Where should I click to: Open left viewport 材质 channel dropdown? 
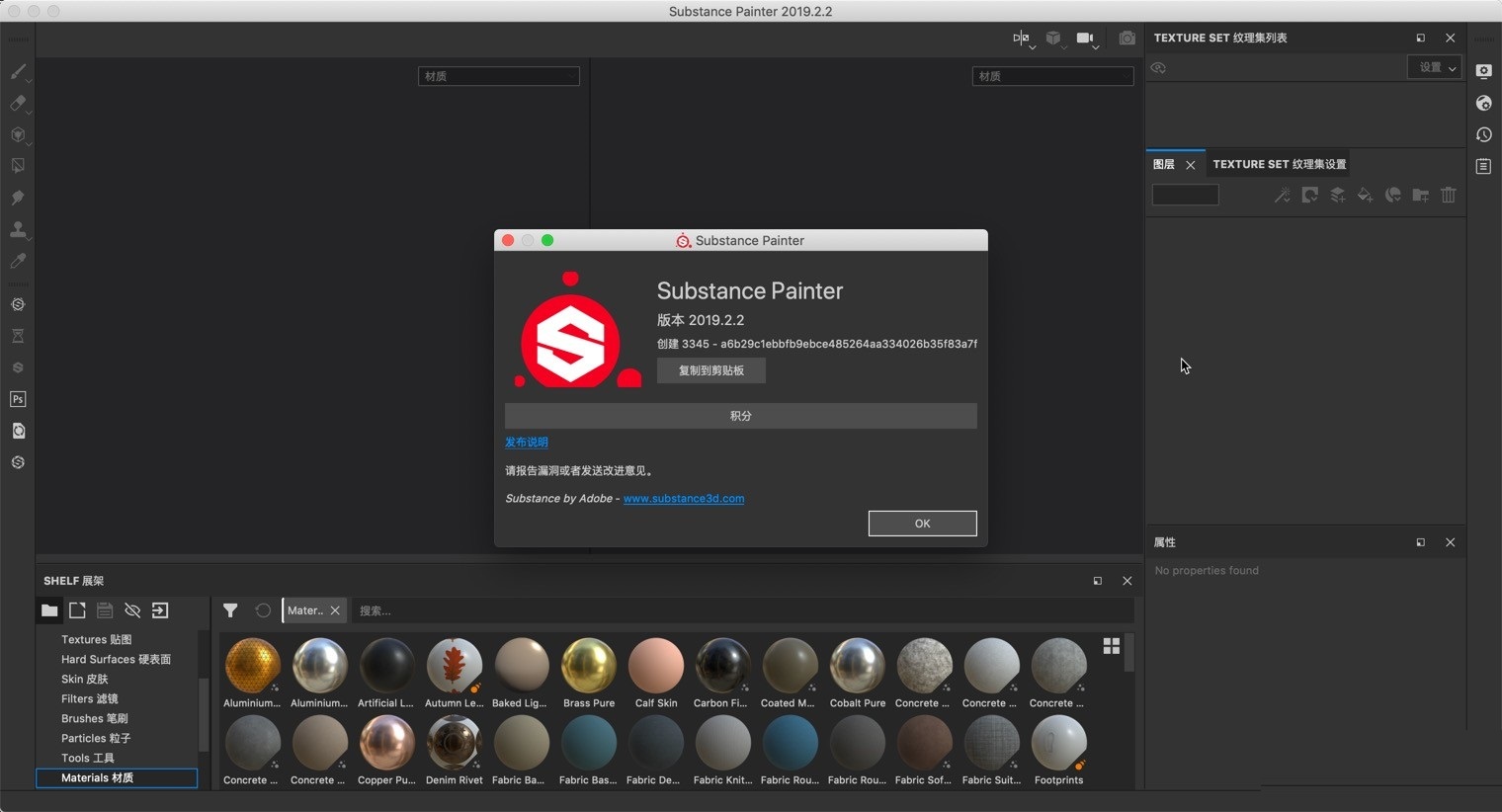tap(499, 76)
